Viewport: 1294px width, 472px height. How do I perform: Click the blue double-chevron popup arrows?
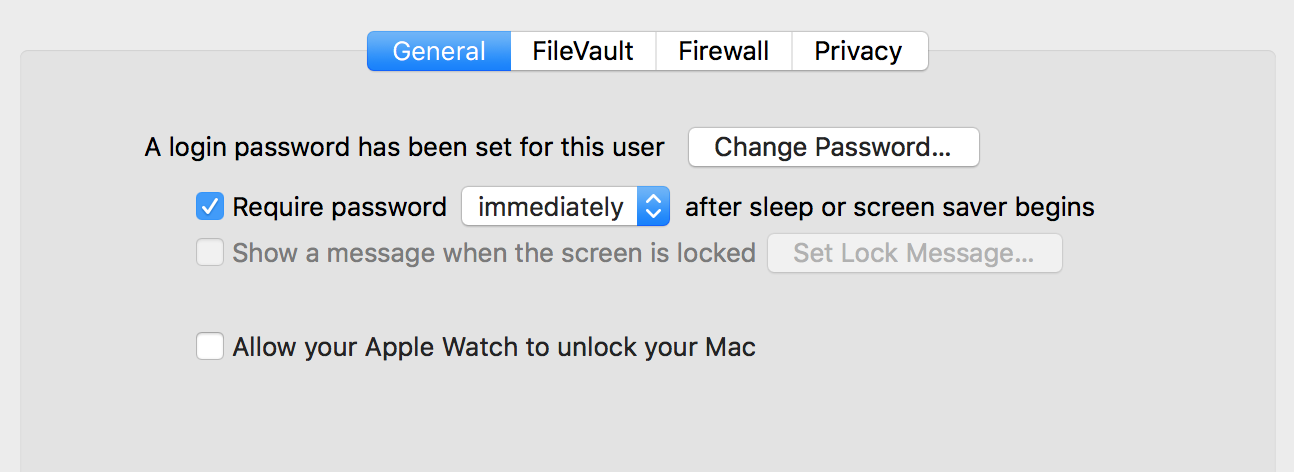coord(653,207)
